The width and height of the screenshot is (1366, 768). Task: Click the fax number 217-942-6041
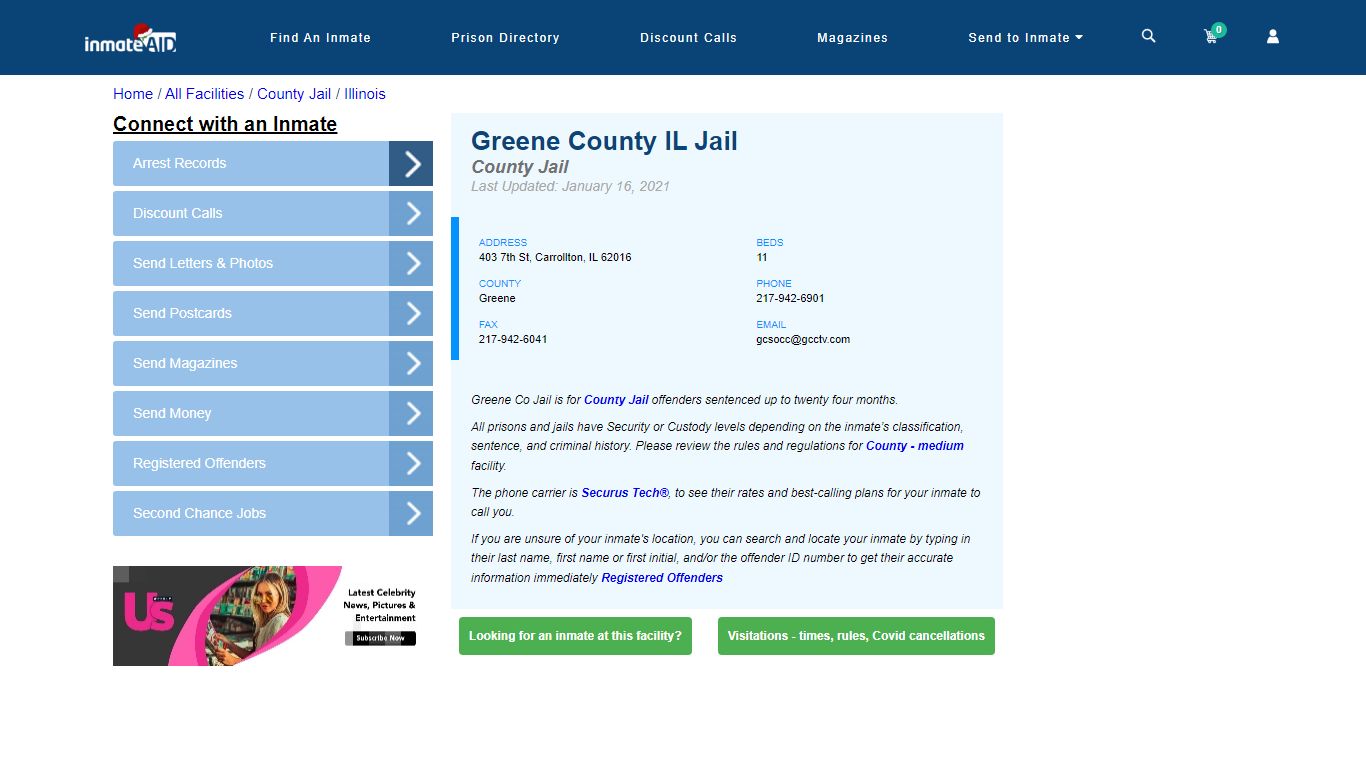coord(513,339)
